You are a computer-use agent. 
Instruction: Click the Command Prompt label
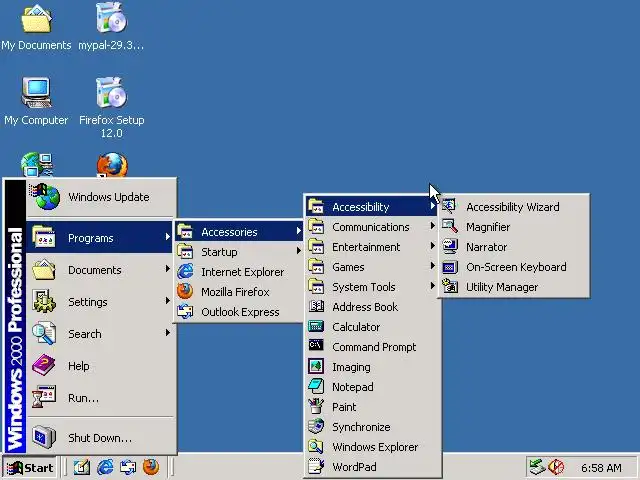coord(374,347)
